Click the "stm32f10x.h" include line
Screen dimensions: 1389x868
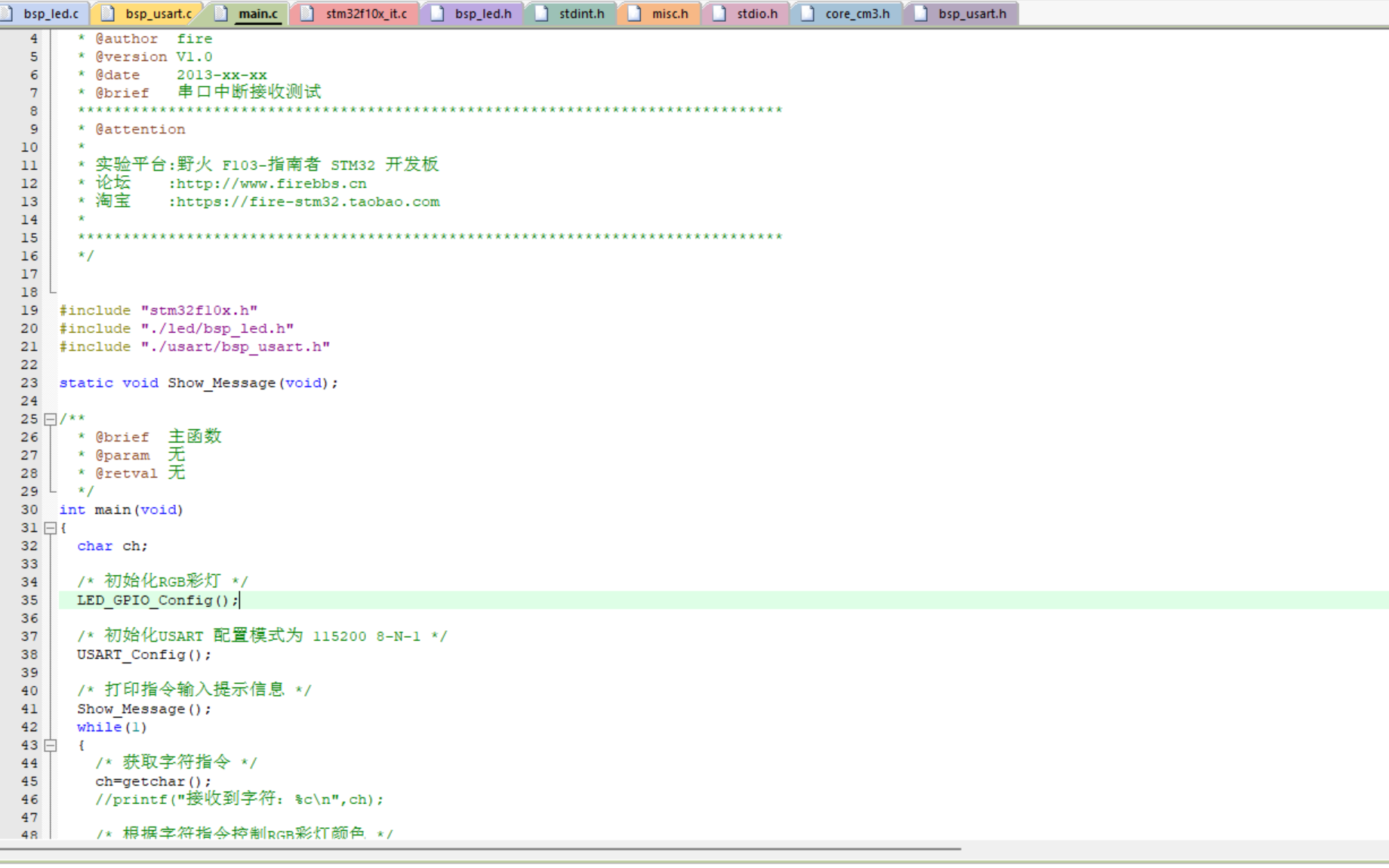tap(159, 310)
